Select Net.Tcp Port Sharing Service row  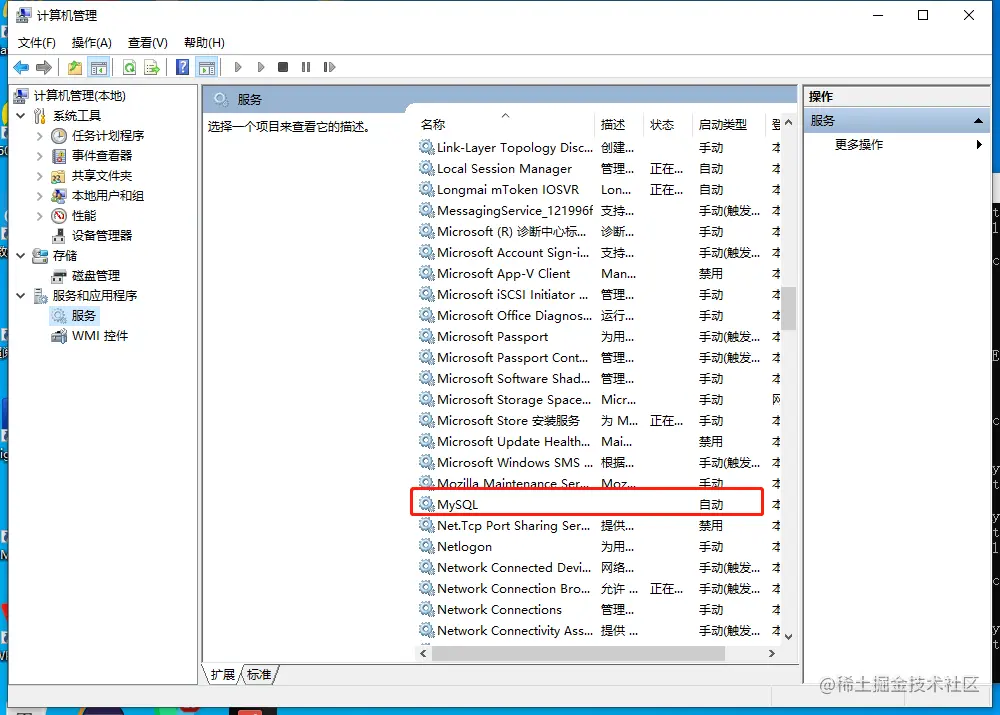(x=598, y=525)
